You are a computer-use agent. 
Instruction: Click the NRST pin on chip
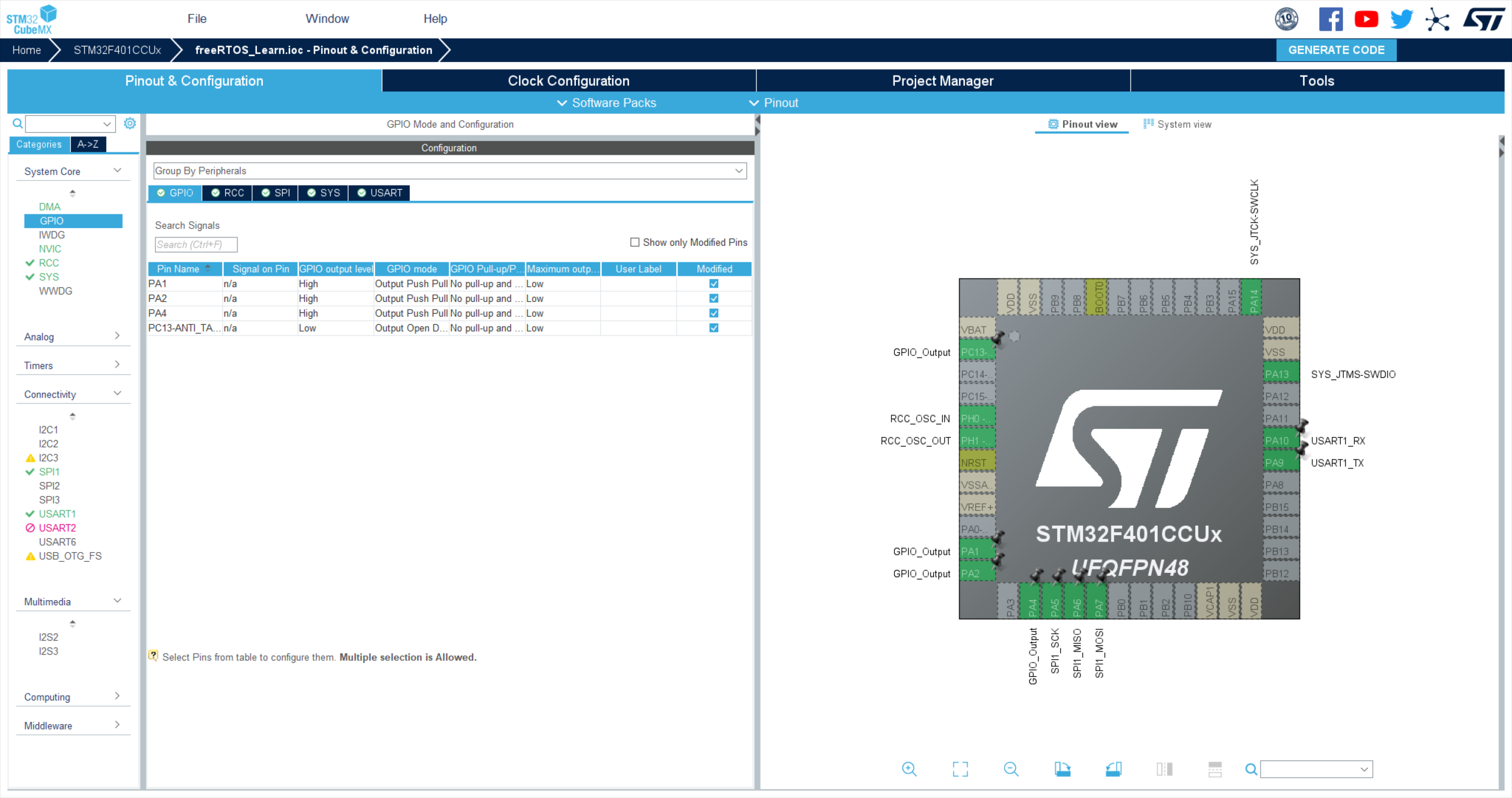(977, 463)
